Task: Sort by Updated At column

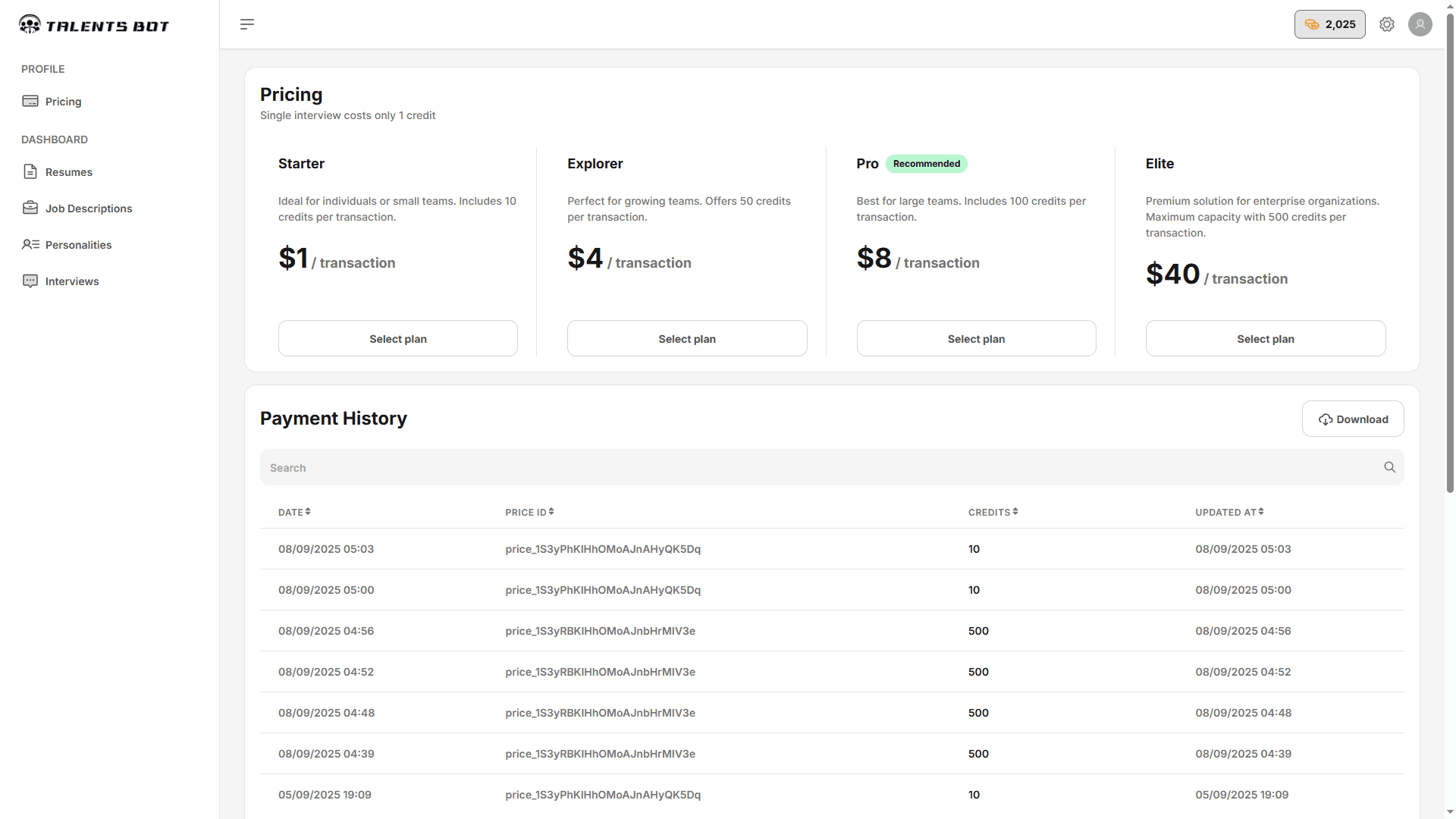Action: 1229,513
